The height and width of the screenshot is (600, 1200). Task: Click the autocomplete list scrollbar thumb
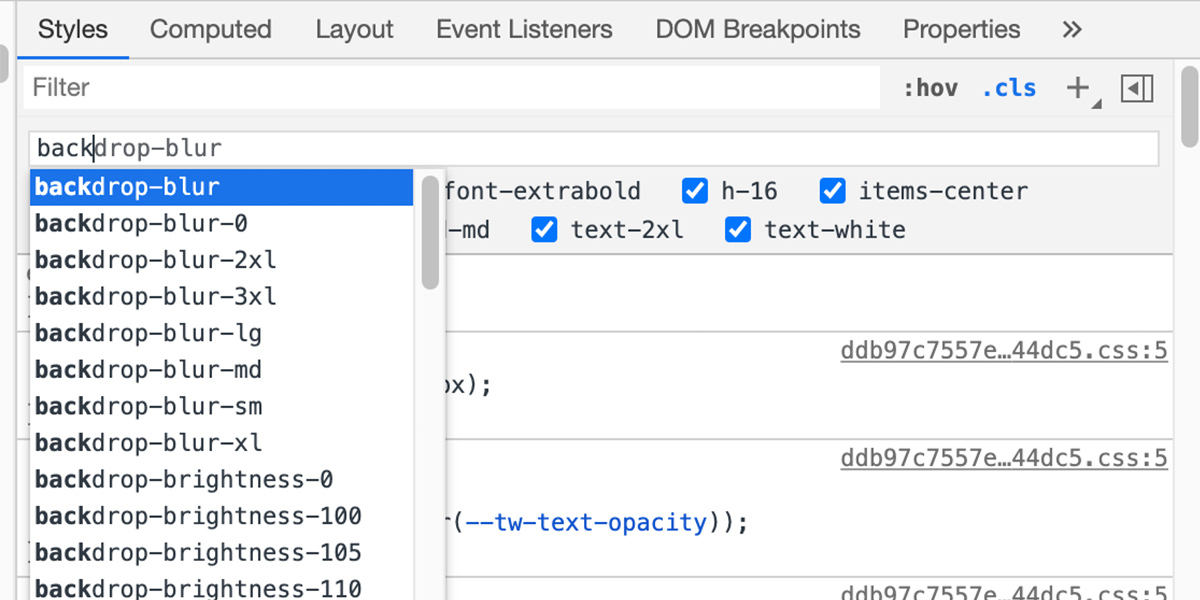(430, 233)
